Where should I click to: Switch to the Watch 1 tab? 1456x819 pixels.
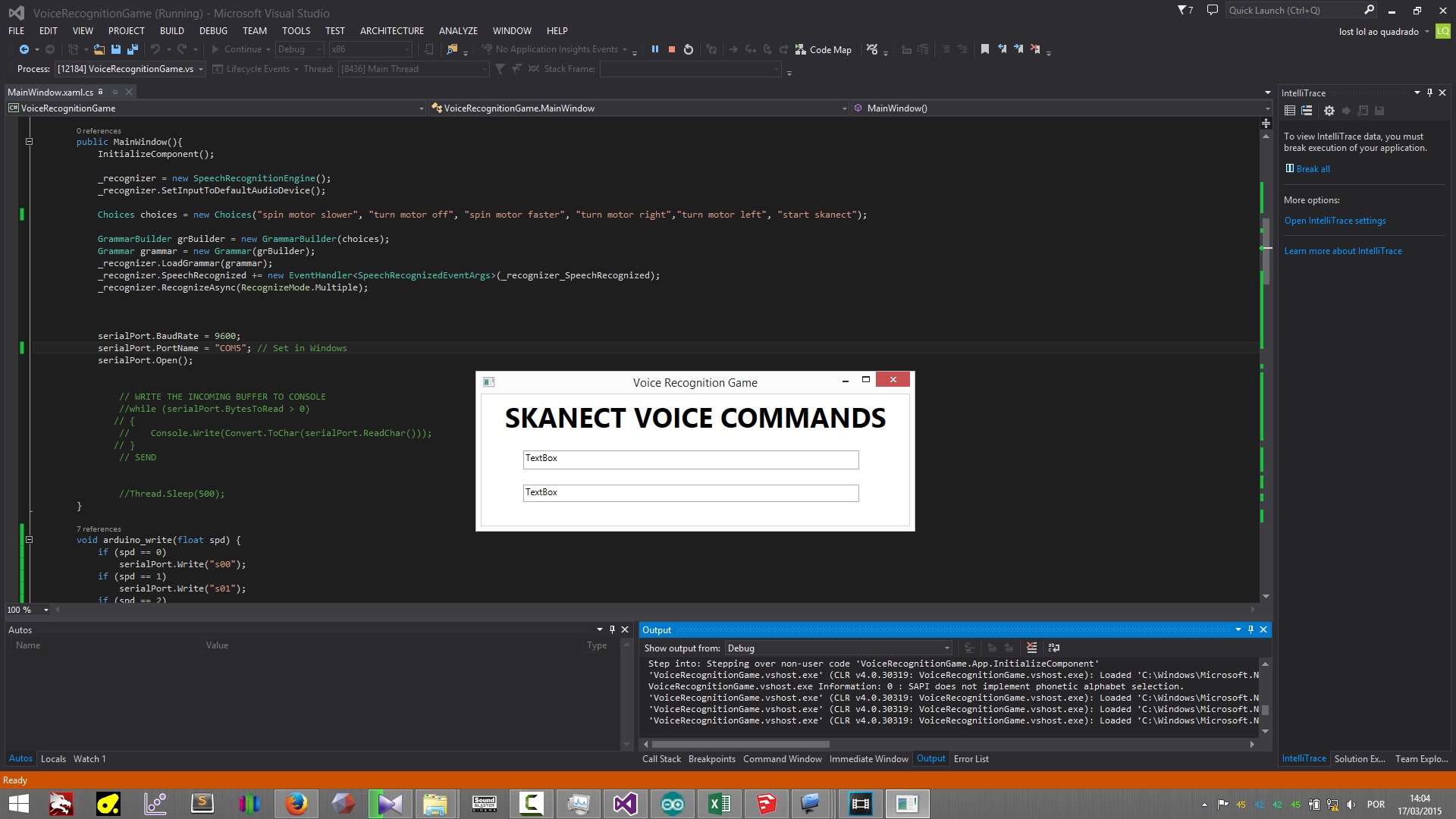point(89,758)
